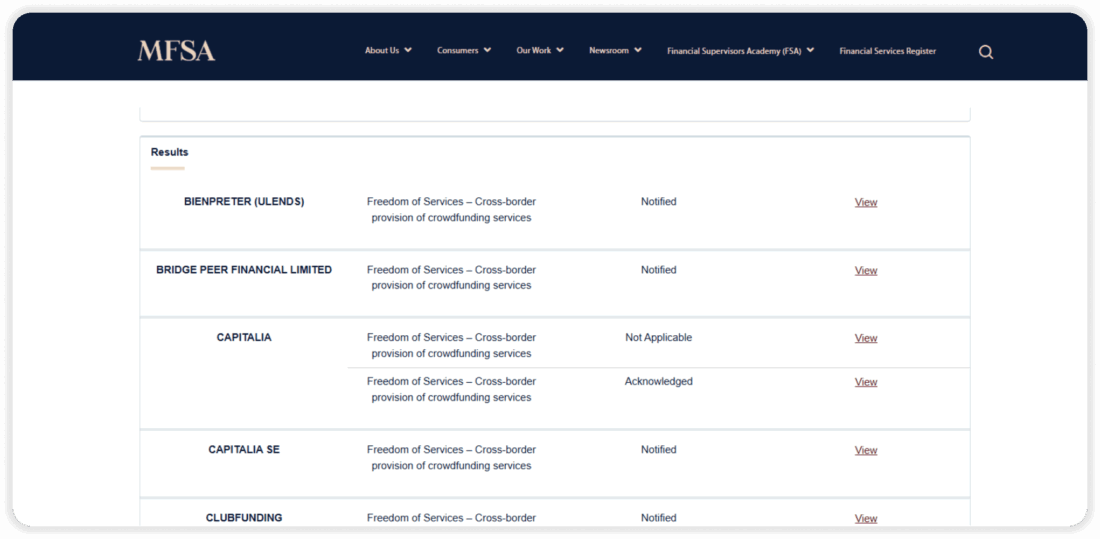
Task: Expand the Newsroom dropdown arrow
Action: pyautogui.click(x=638, y=50)
